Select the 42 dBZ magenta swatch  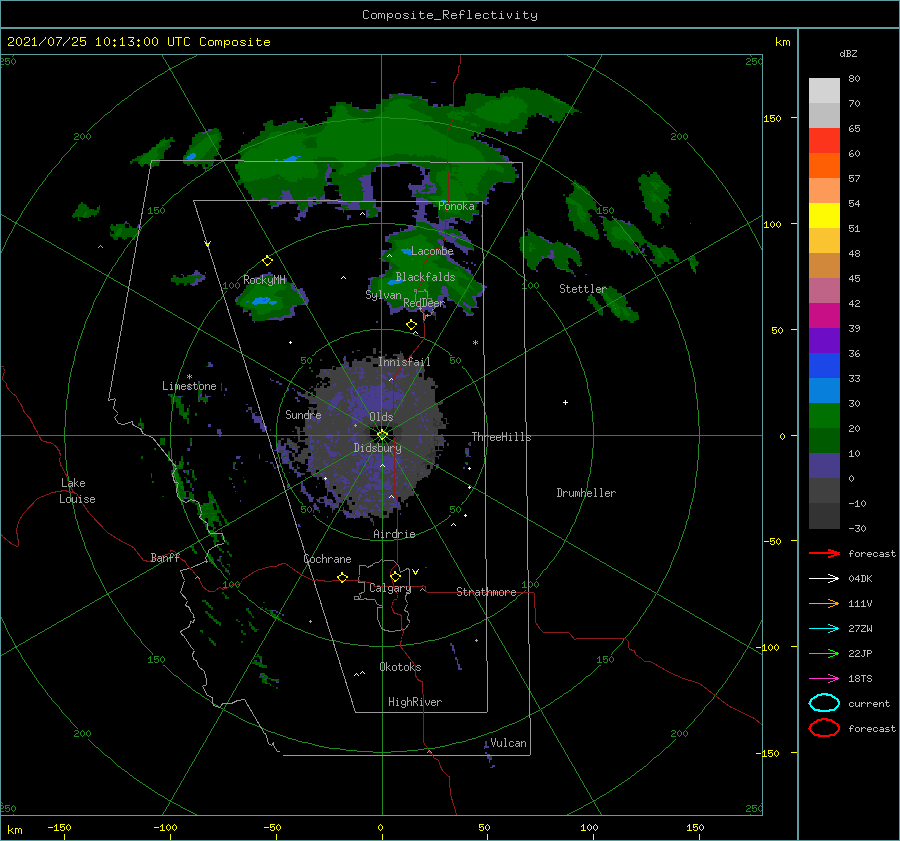(824, 315)
